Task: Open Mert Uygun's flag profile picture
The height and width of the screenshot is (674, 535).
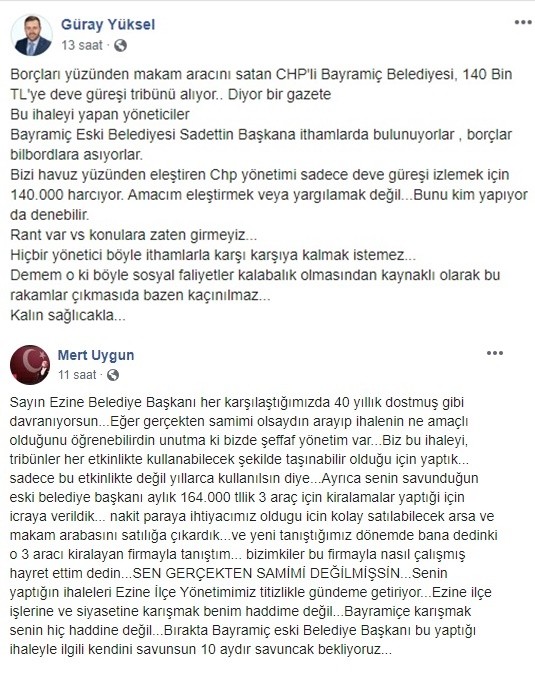Action: pos(30,365)
